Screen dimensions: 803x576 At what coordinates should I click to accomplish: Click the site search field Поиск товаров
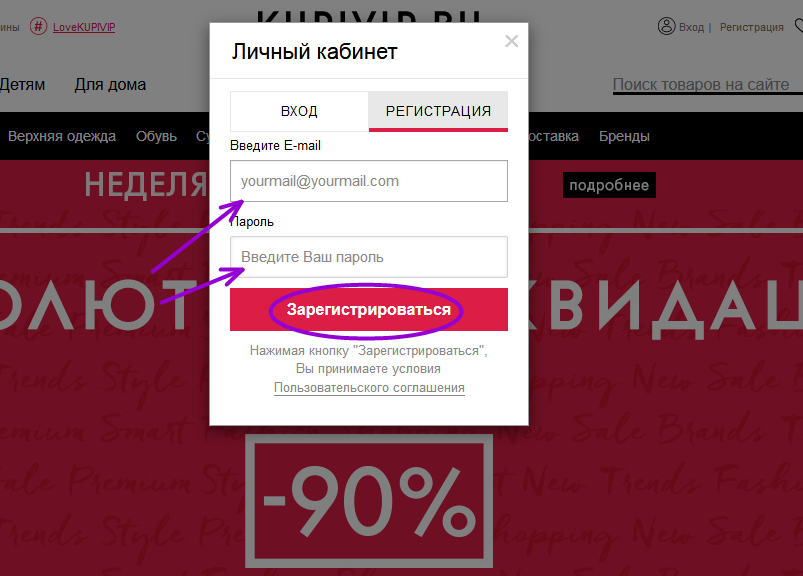click(x=707, y=84)
